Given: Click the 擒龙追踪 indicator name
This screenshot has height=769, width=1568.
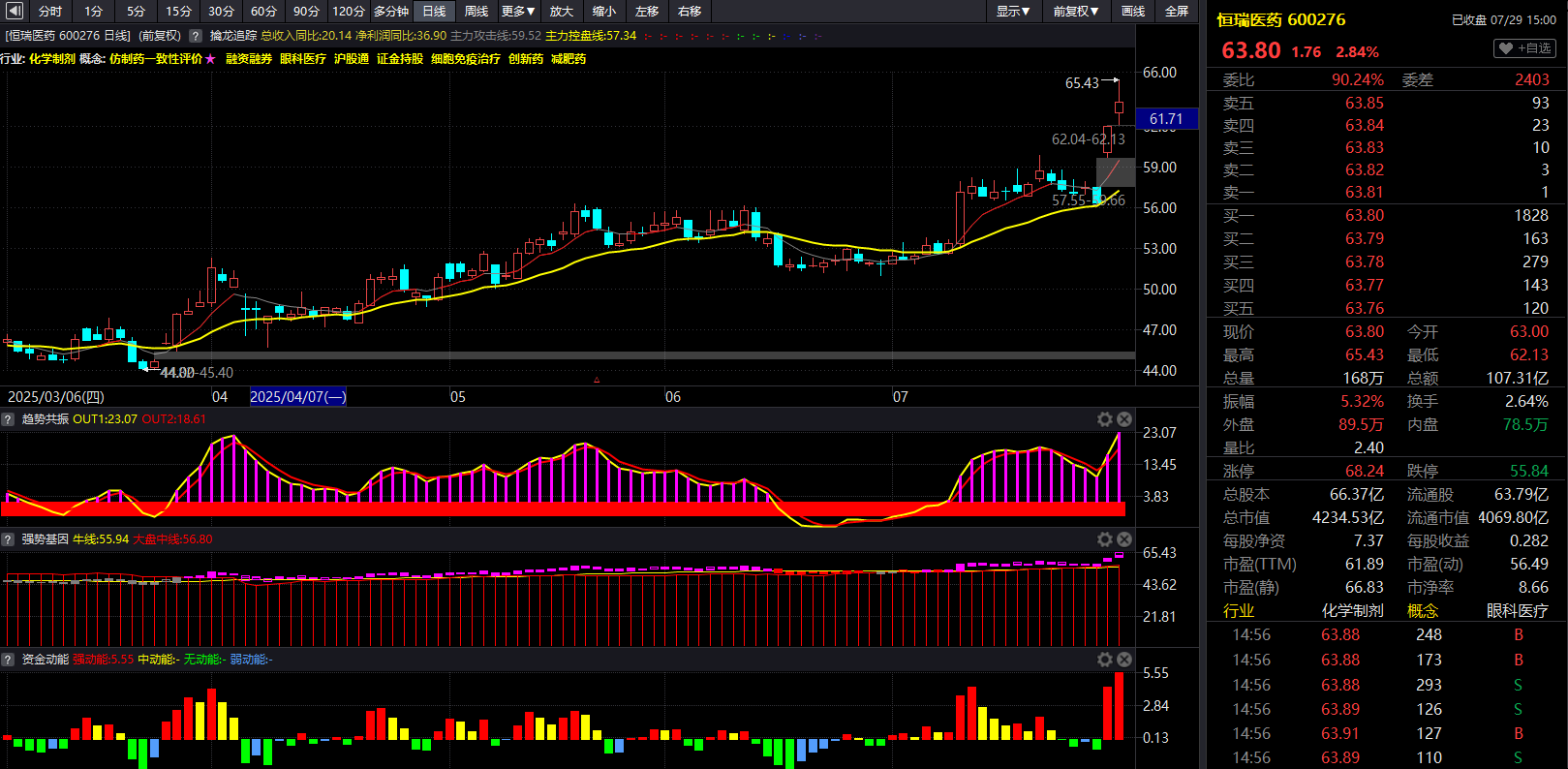Looking at the screenshot, I should 233,36.
